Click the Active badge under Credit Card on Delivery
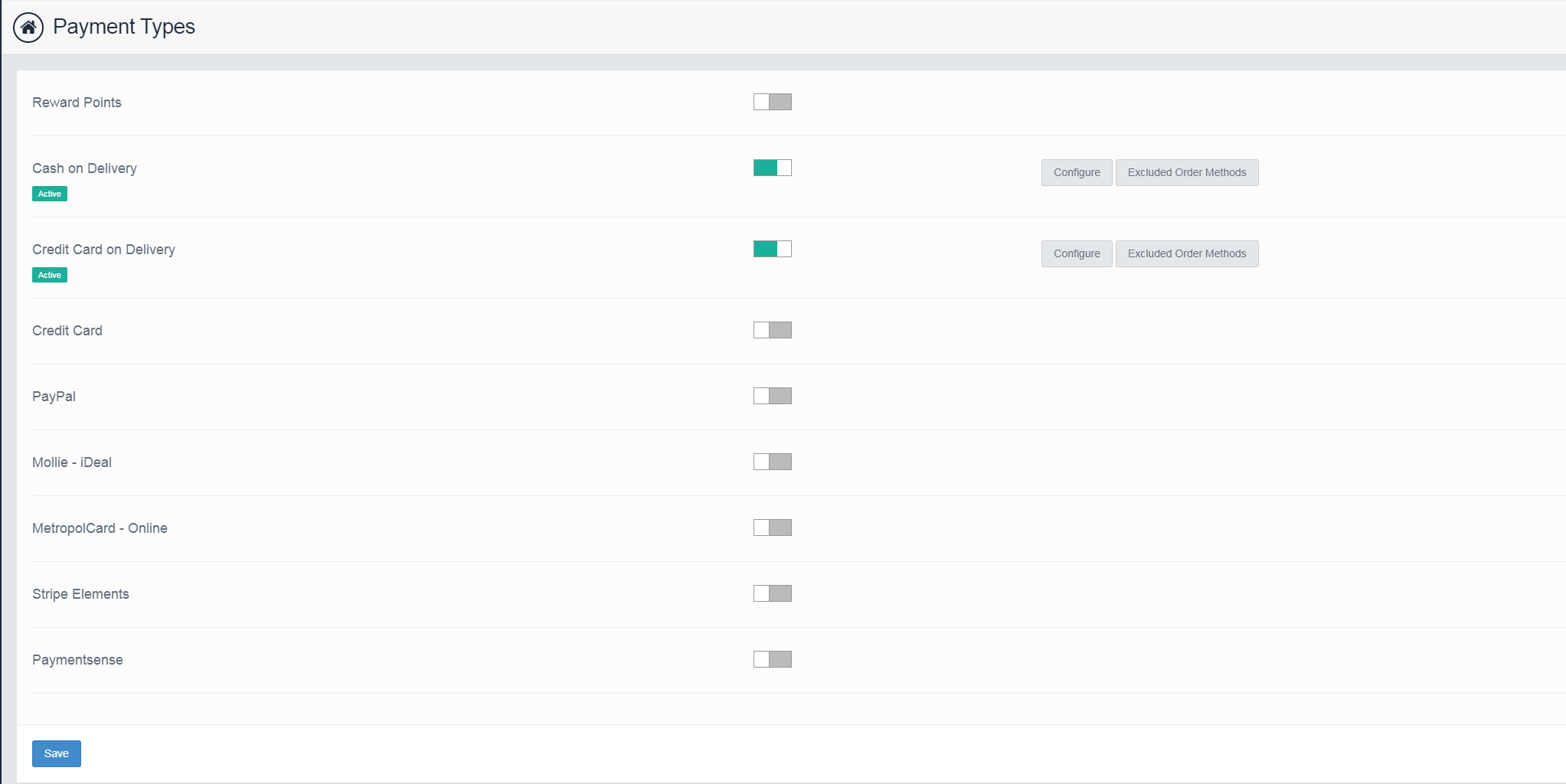 click(x=50, y=275)
